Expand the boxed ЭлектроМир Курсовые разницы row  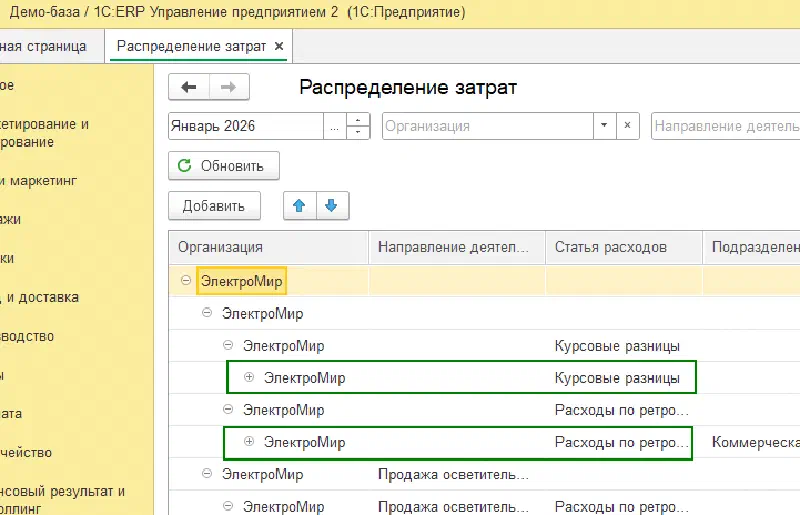[x=249, y=377]
